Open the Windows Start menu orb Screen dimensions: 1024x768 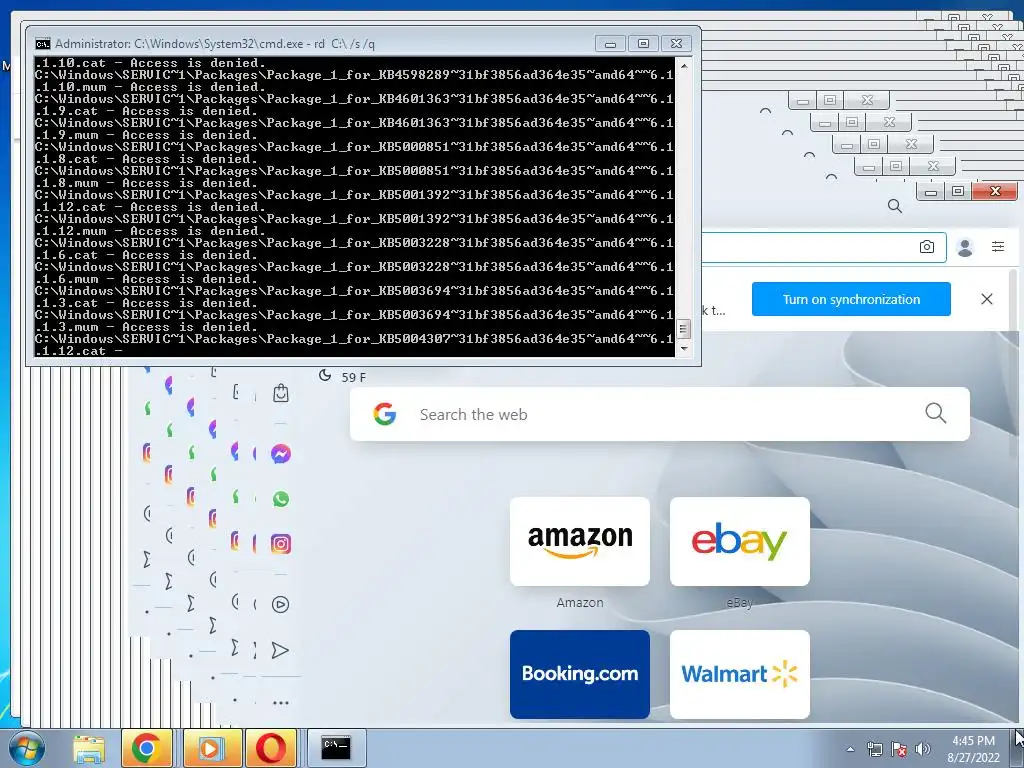[x=27, y=748]
